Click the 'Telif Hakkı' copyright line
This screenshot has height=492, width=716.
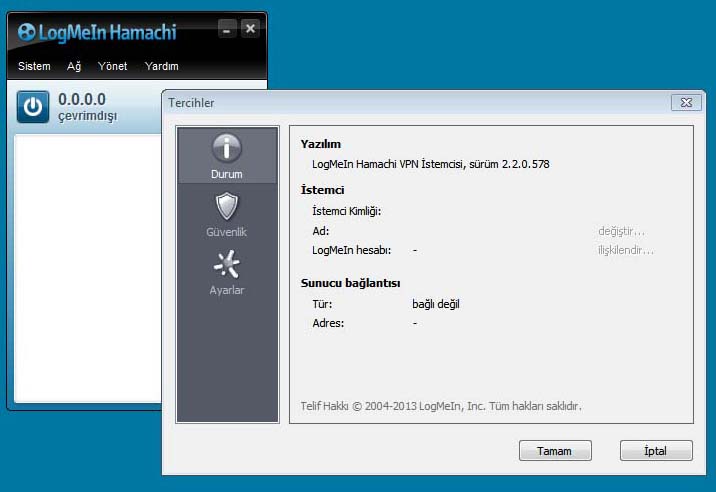[x=441, y=406]
